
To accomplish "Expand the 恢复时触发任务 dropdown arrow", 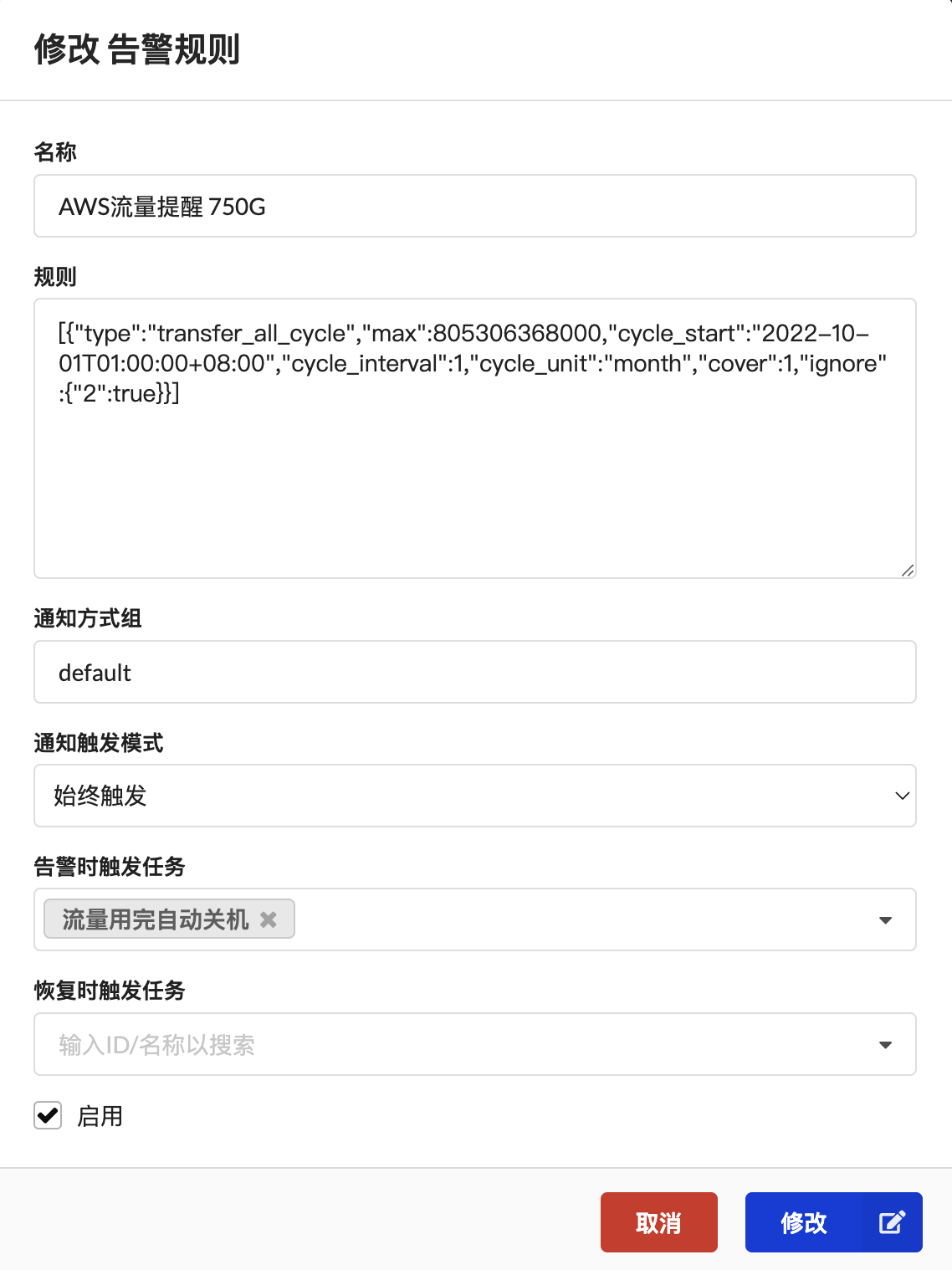I will pyautogui.click(x=885, y=1045).
